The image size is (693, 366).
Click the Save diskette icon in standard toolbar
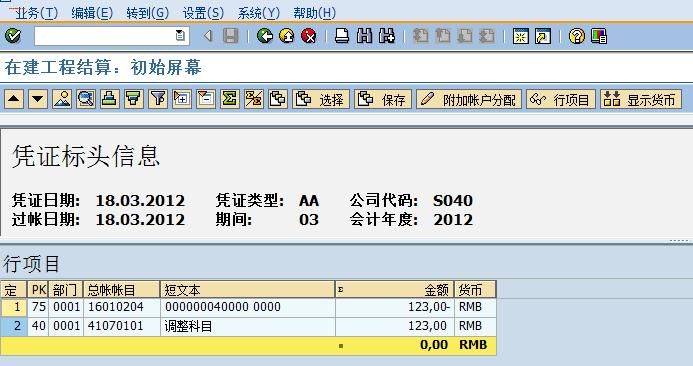coord(230,36)
